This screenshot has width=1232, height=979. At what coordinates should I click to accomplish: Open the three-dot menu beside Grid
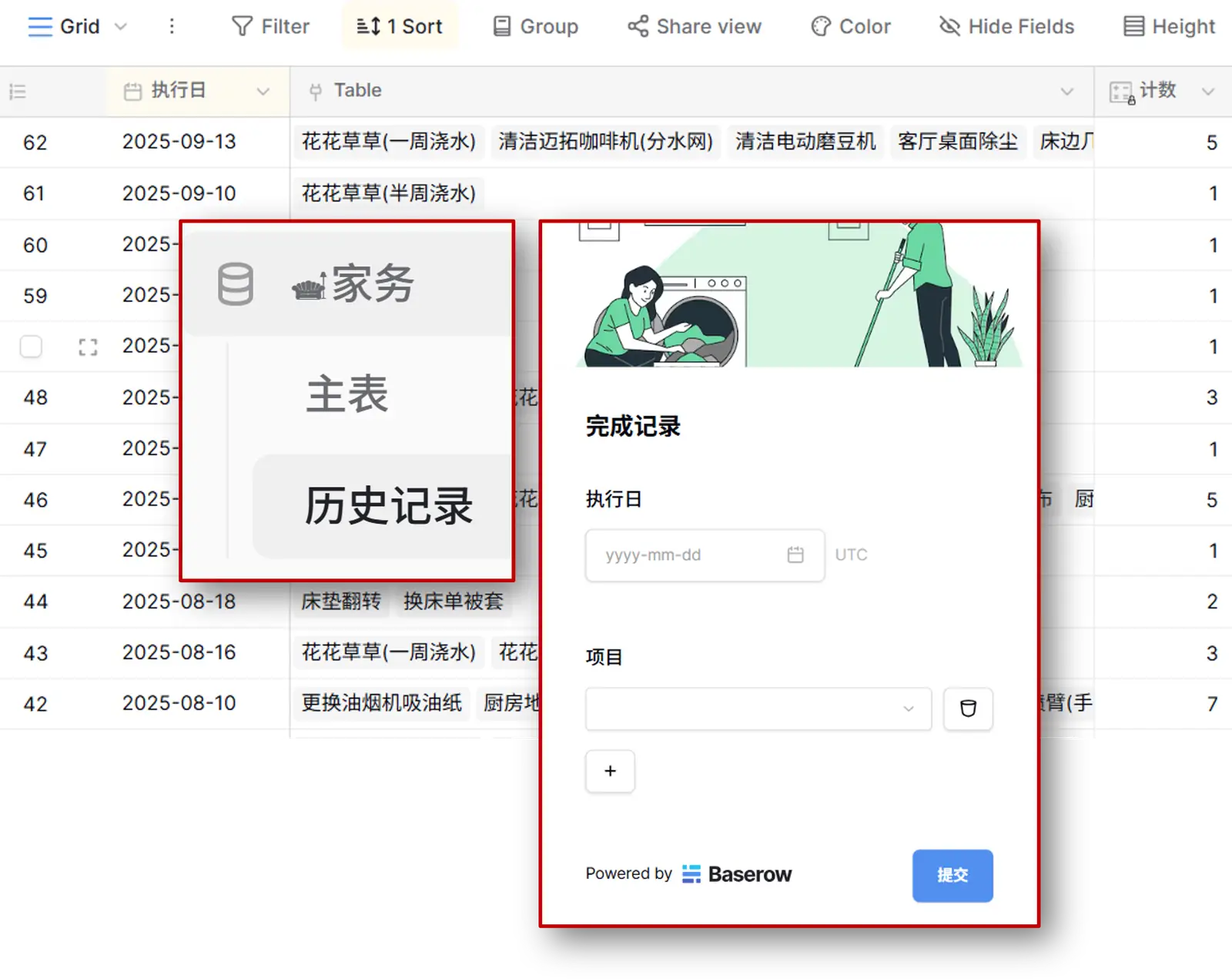click(x=172, y=26)
